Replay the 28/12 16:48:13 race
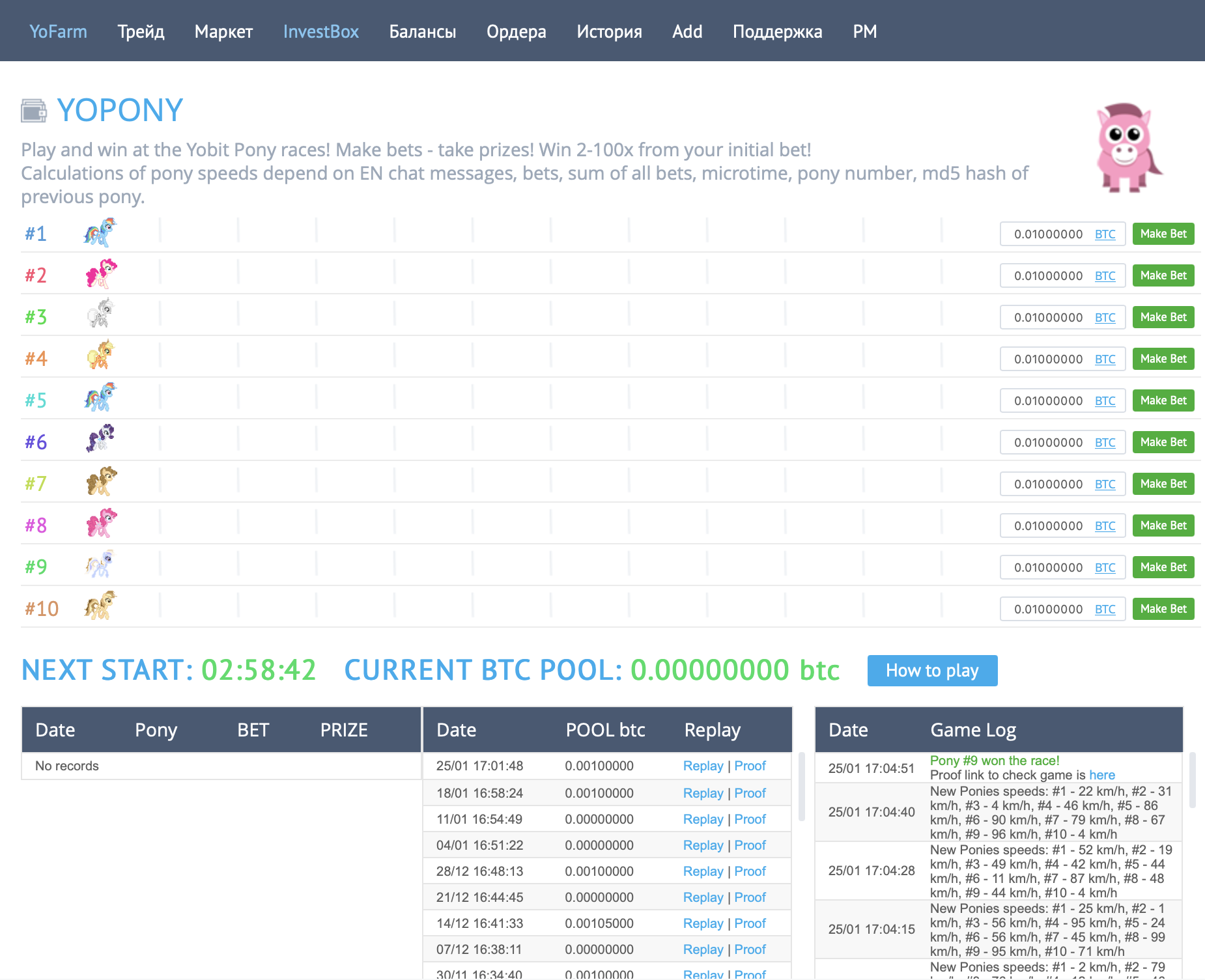Image resolution: width=1205 pixels, height=980 pixels. click(x=703, y=872)
